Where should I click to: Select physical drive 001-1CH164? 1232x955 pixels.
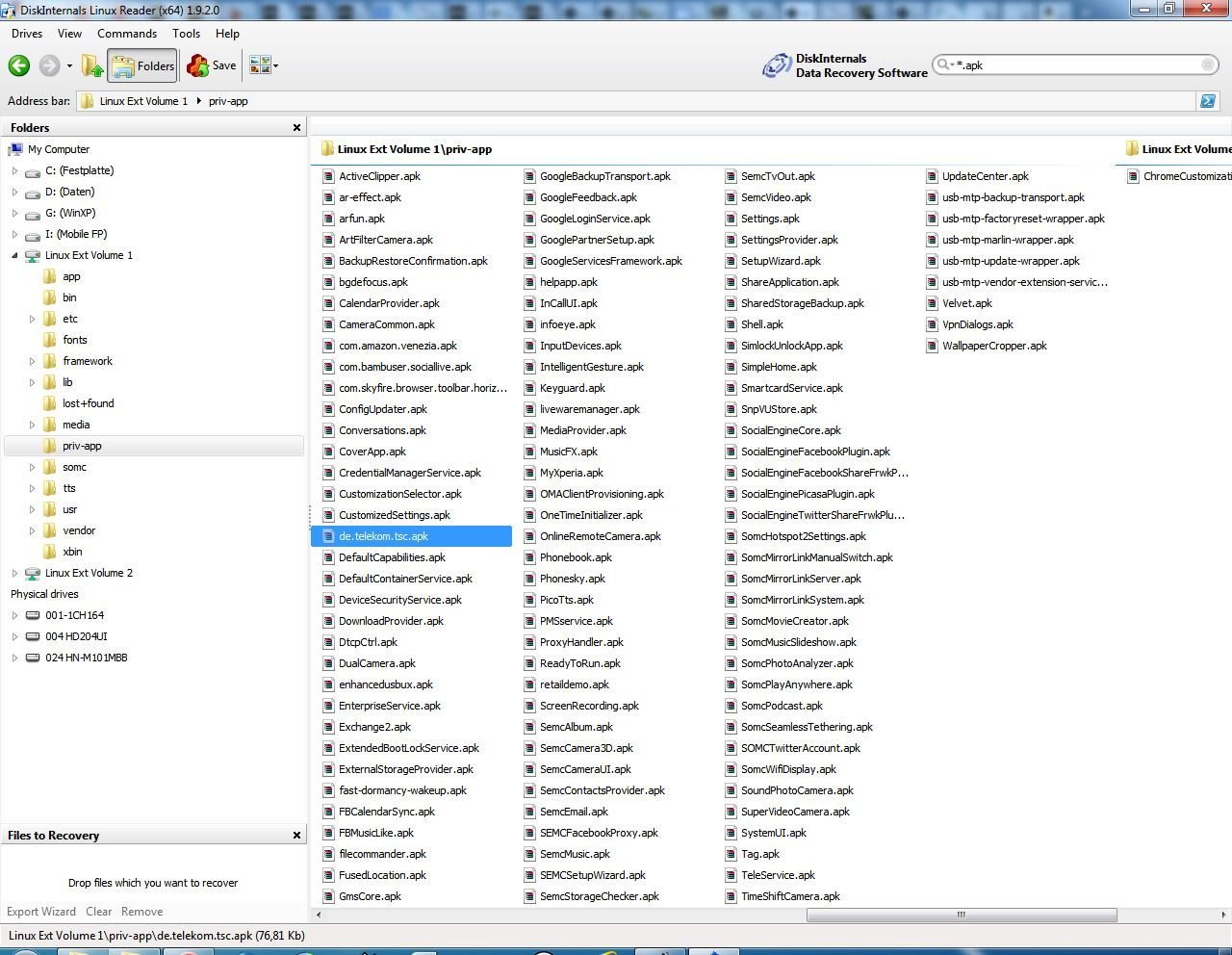[74, 615]
